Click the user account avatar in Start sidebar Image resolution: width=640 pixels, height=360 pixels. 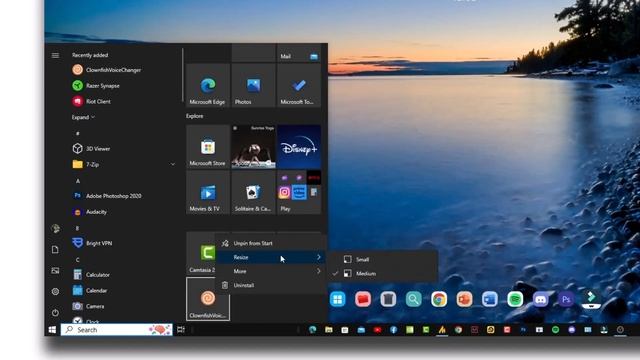[56, 229]
